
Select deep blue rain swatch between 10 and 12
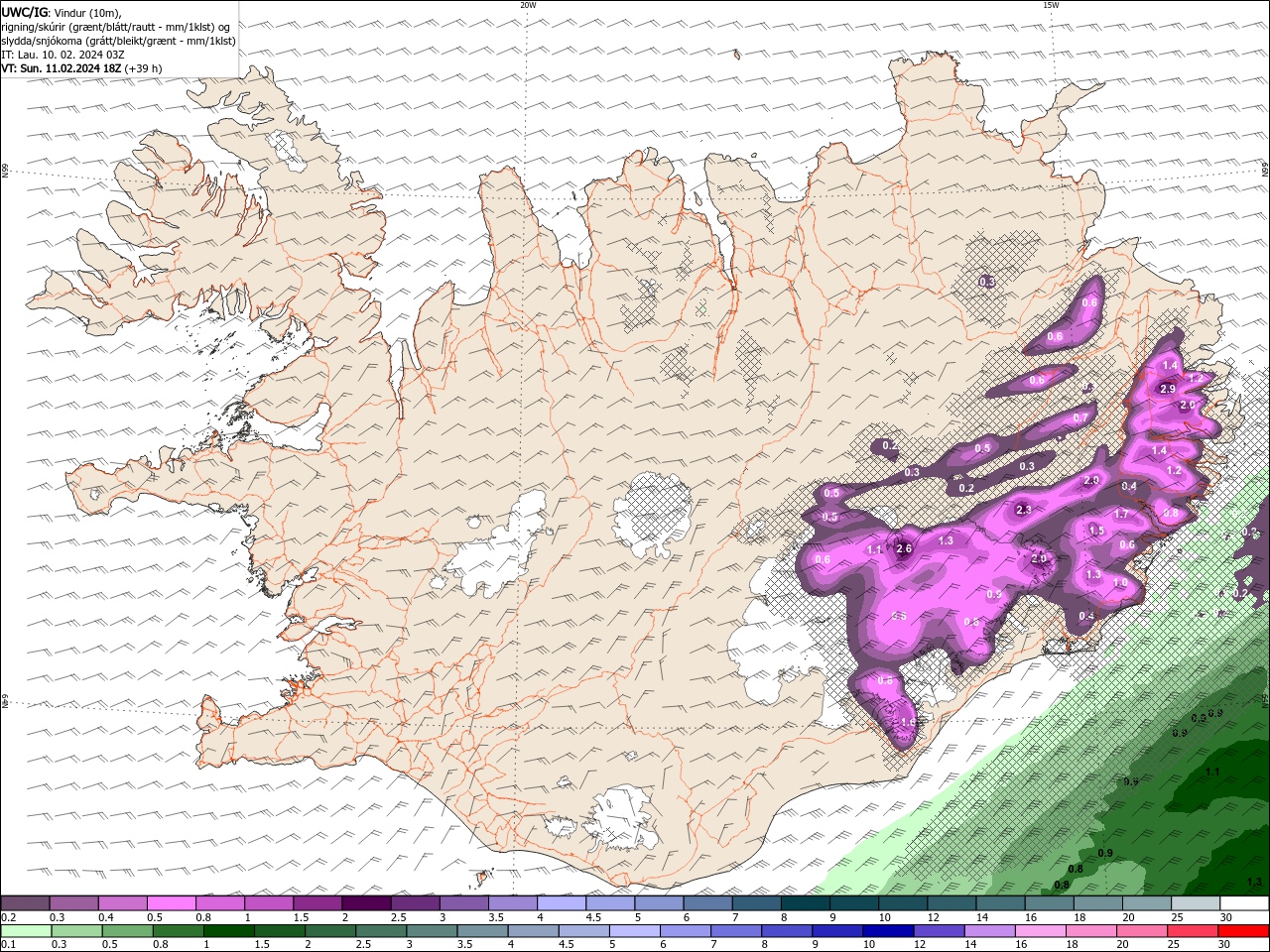pos(888,931)
